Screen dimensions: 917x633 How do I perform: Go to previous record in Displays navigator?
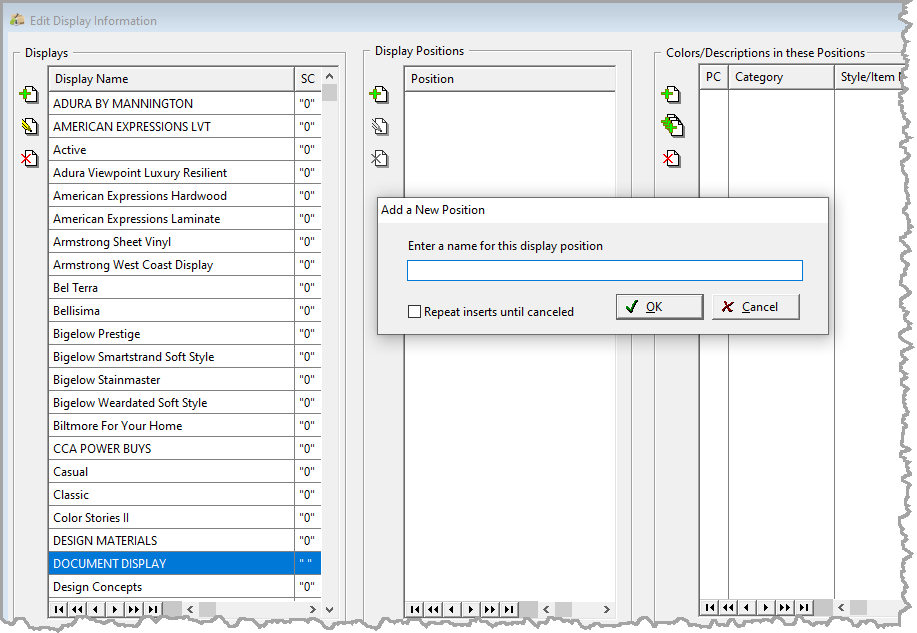(x=96, y=609)
